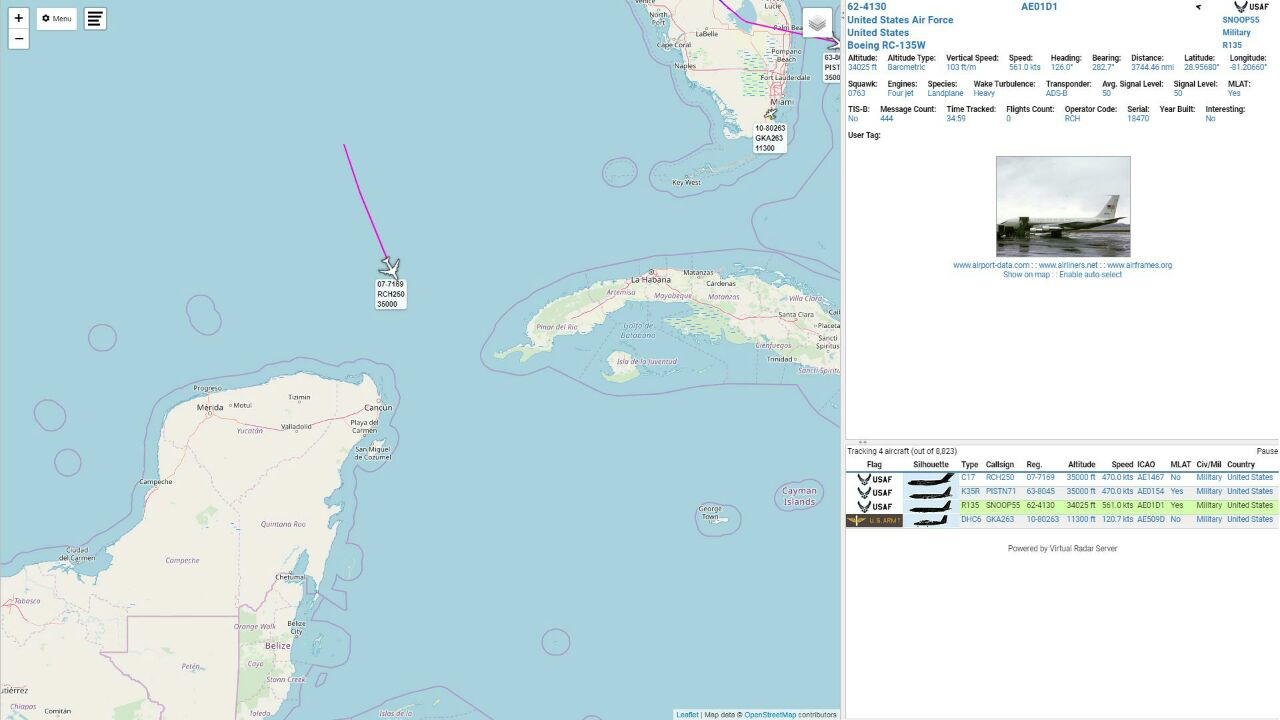This screenshot has height=720, width=1280.
Task: Click registration 62-4130 detail heading
Action: (x=866, y=7)
